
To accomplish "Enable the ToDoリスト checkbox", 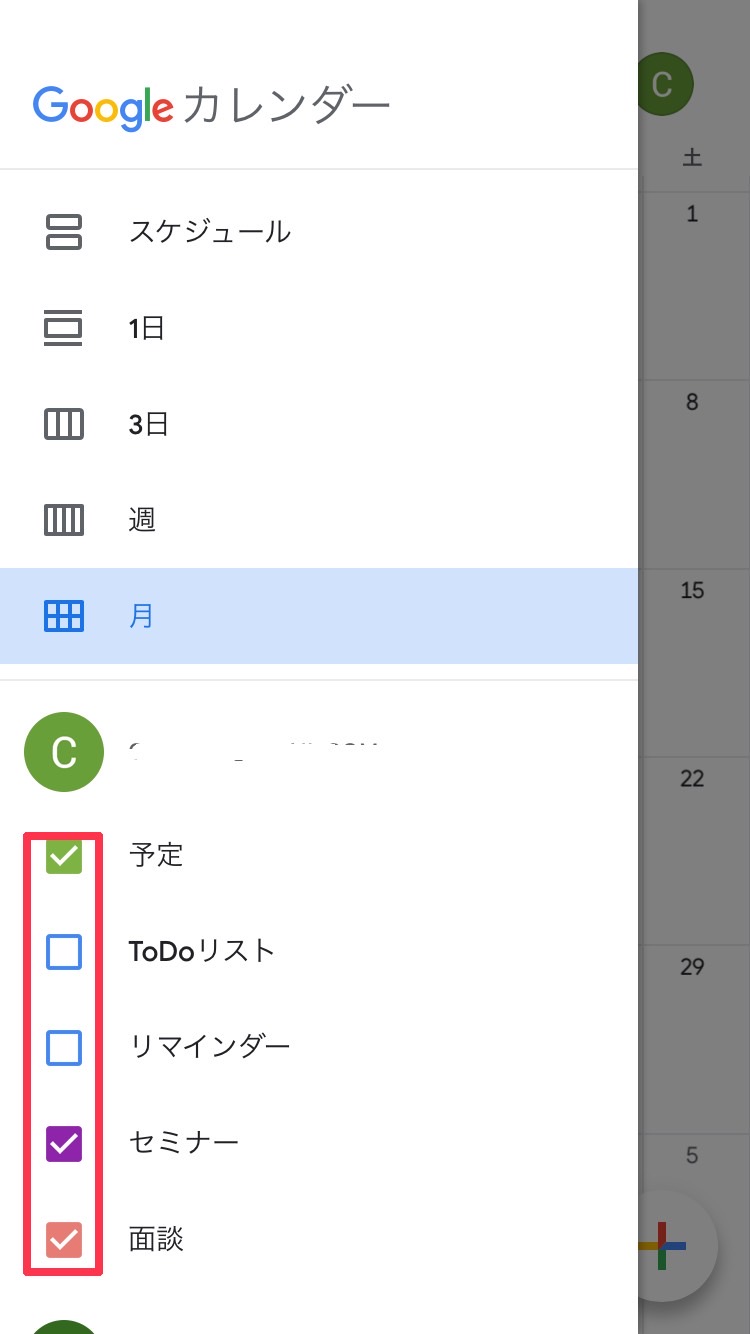I will 64,952.
